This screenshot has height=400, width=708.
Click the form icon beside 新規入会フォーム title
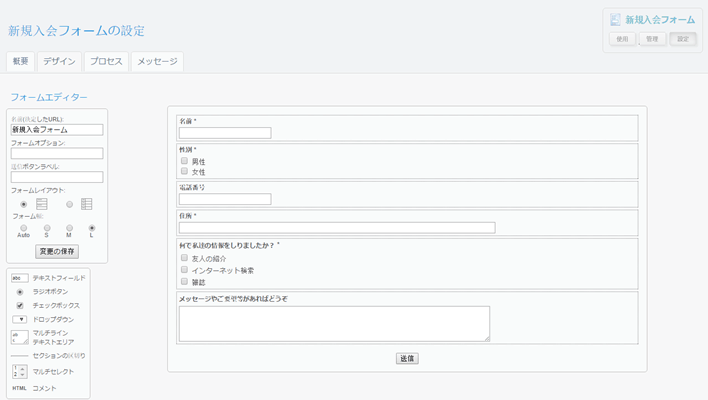615,20
